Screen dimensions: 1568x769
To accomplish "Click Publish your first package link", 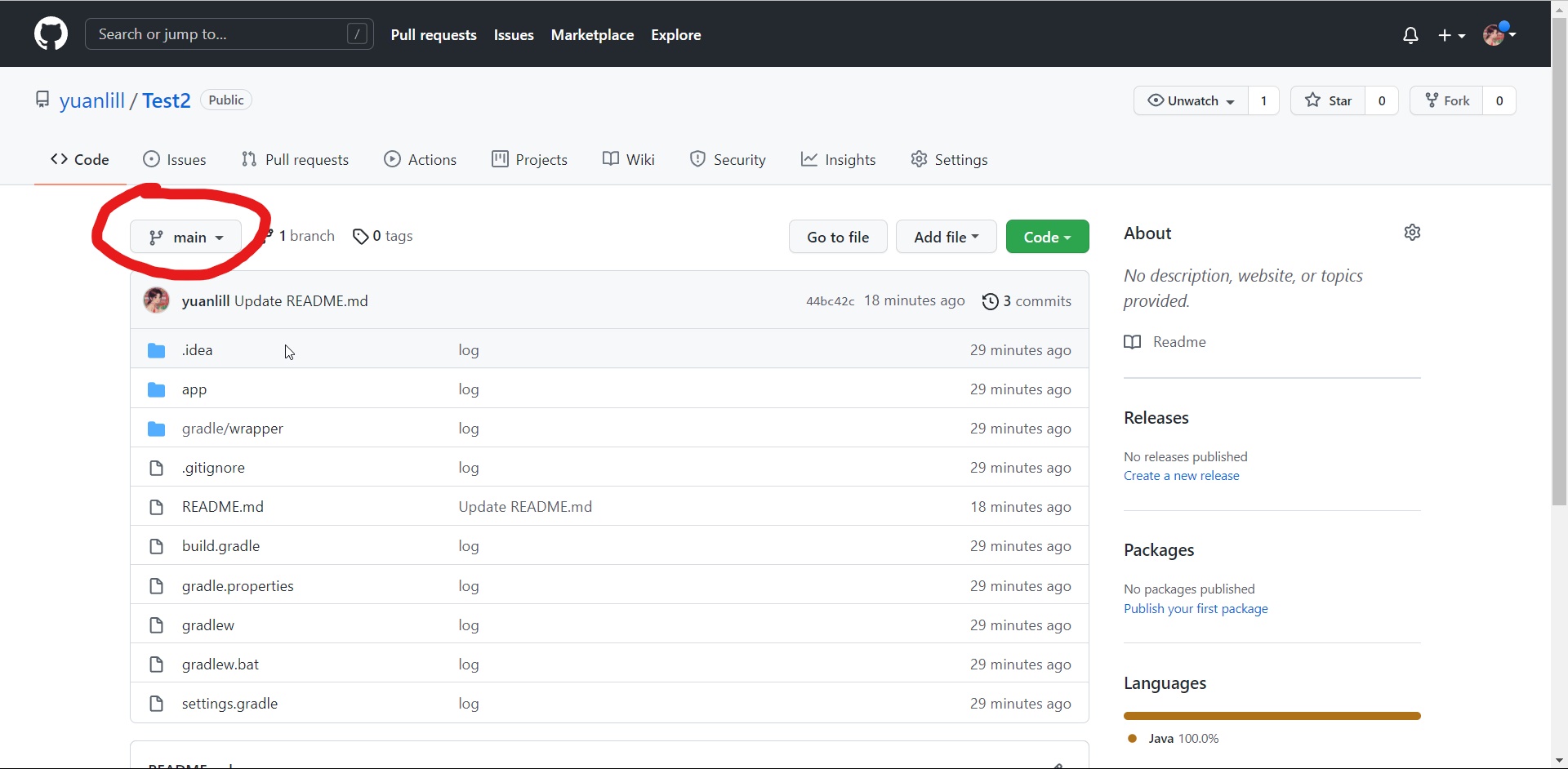I will pos(1196,609).
